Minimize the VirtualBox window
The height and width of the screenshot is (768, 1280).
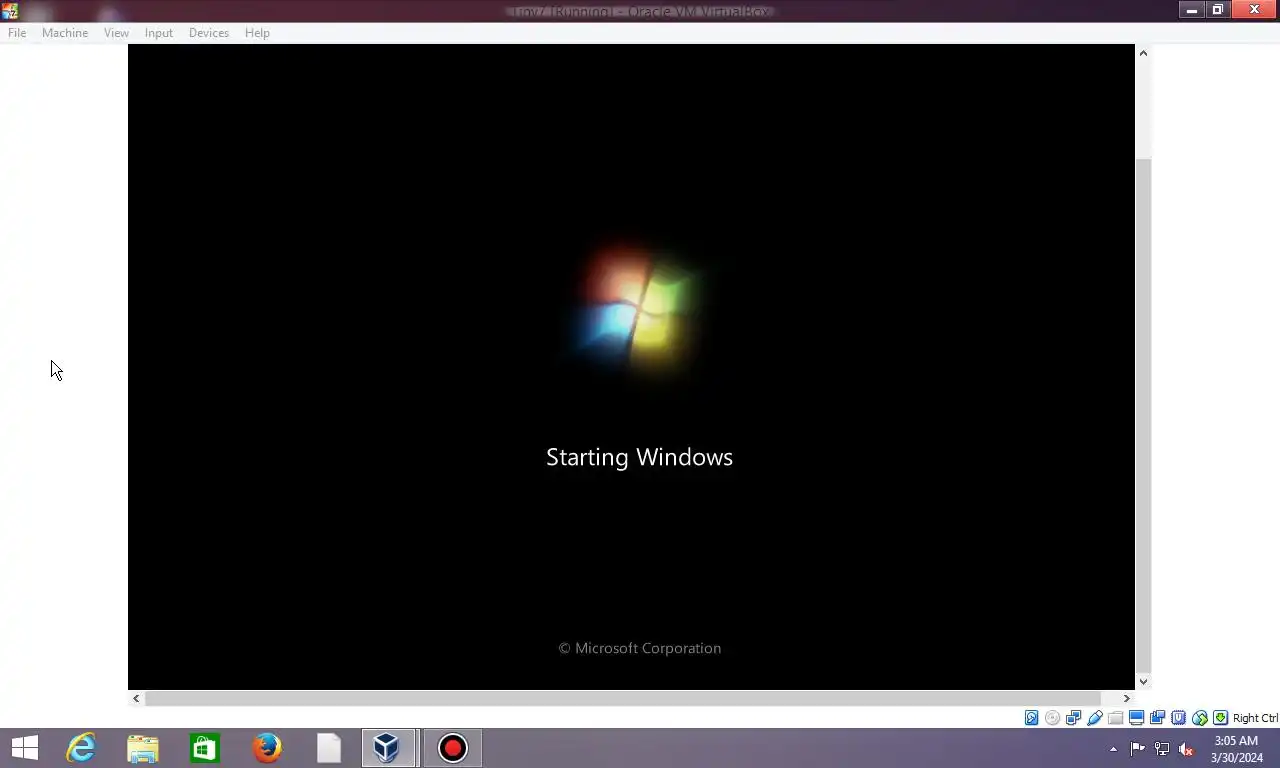pos(1191,10)
